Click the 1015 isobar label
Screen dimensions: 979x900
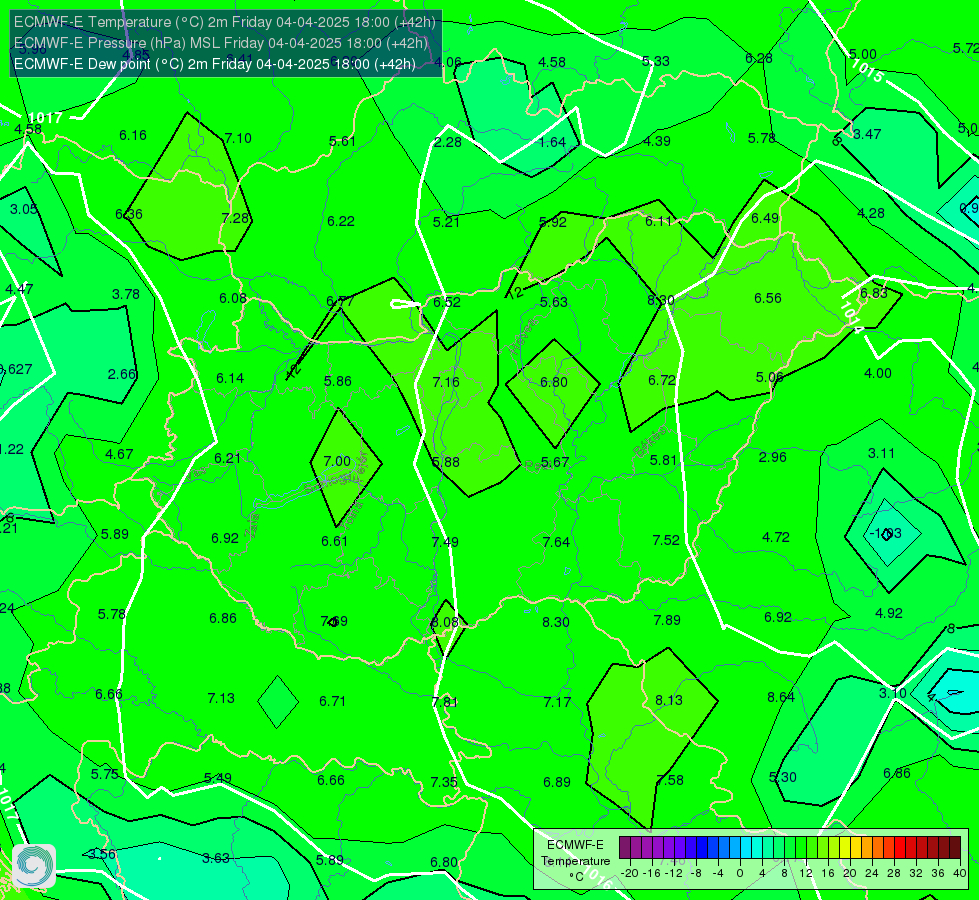tap(868, 72)
